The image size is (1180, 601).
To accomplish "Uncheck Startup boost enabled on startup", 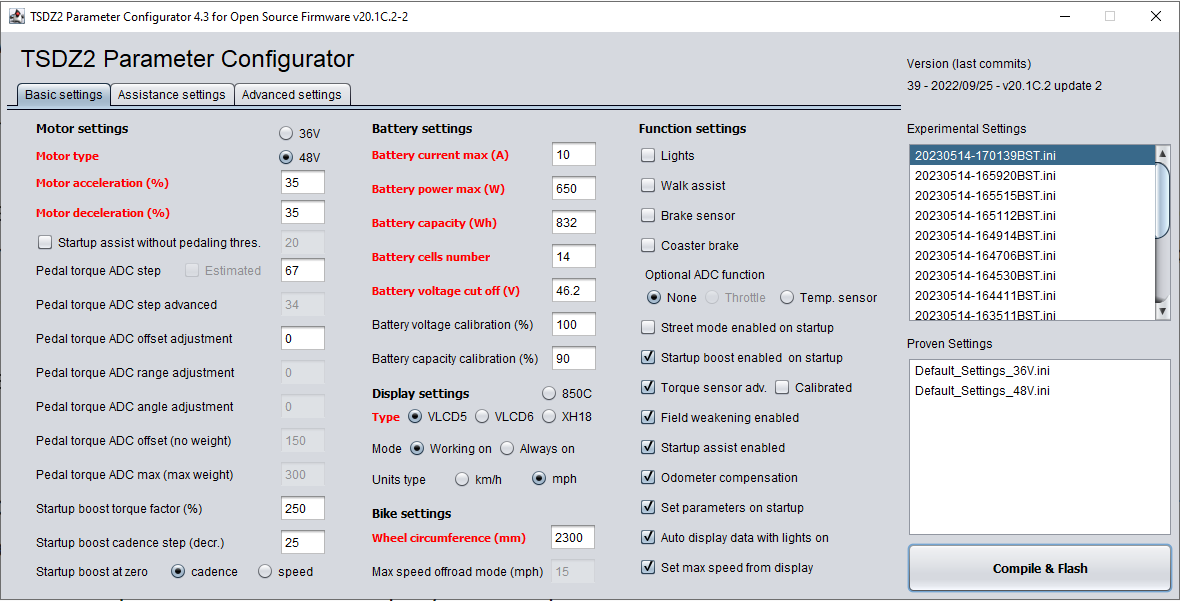I will (648, 357).
